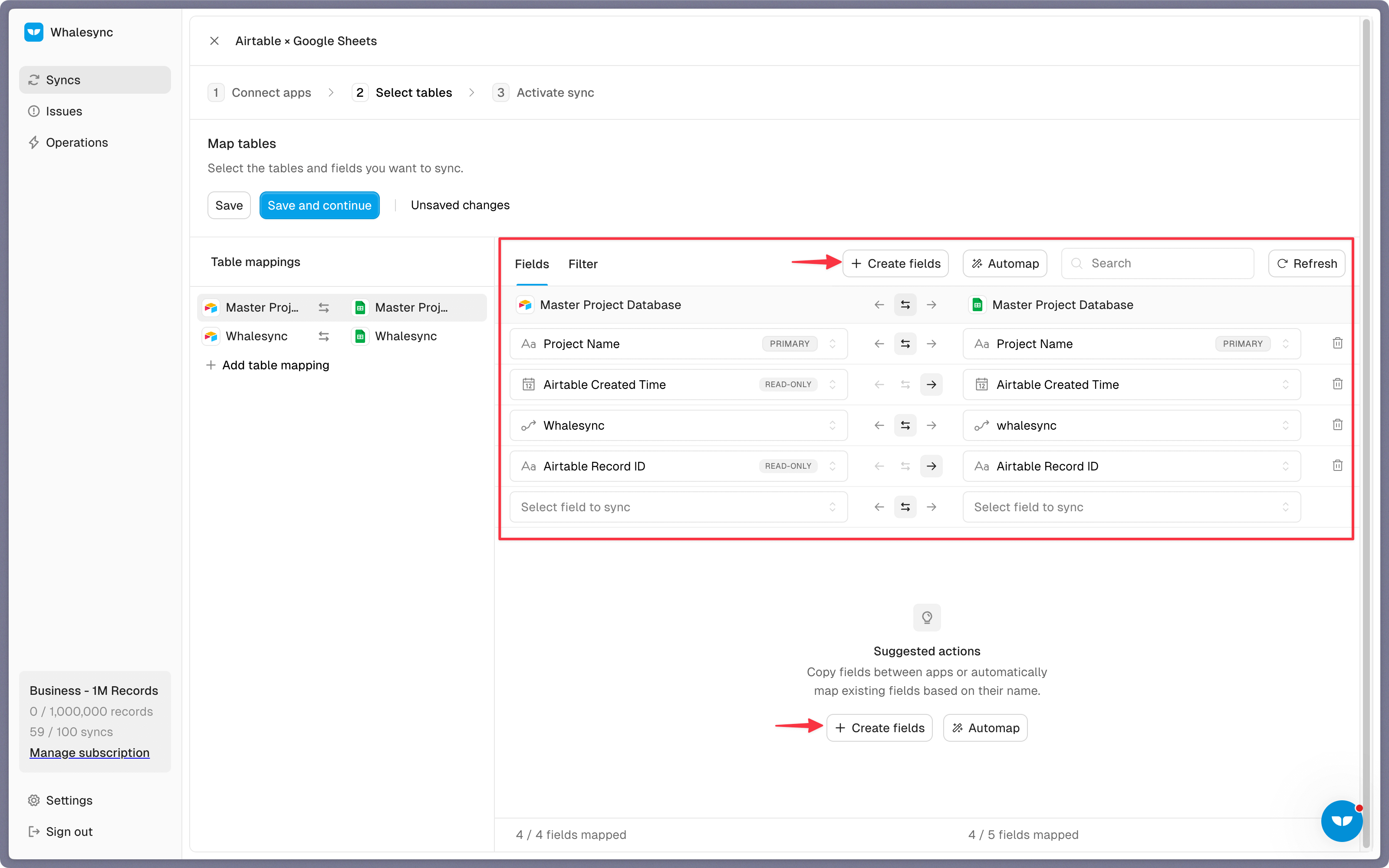This screenshot has width=1389, height=868.
Task: Sign out from the sidebar
Action: click(95, 832)
